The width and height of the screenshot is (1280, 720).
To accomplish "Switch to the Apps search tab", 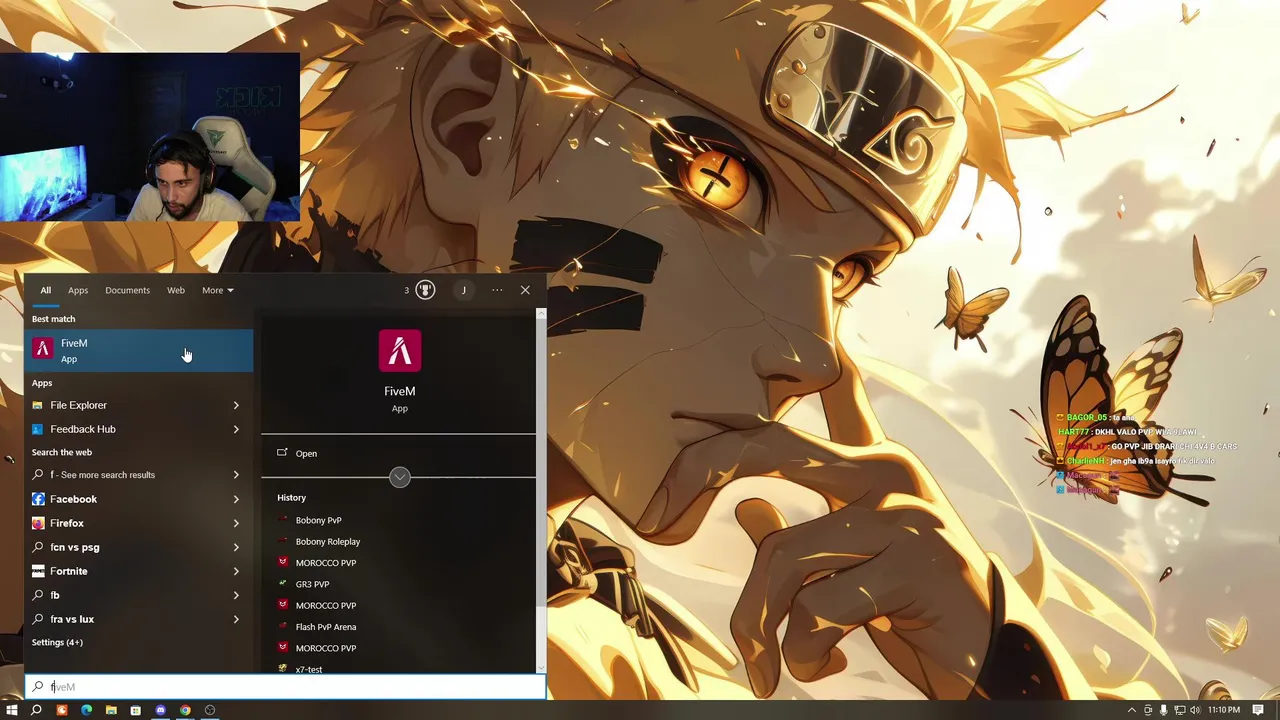I will click(x=78, y=290).
